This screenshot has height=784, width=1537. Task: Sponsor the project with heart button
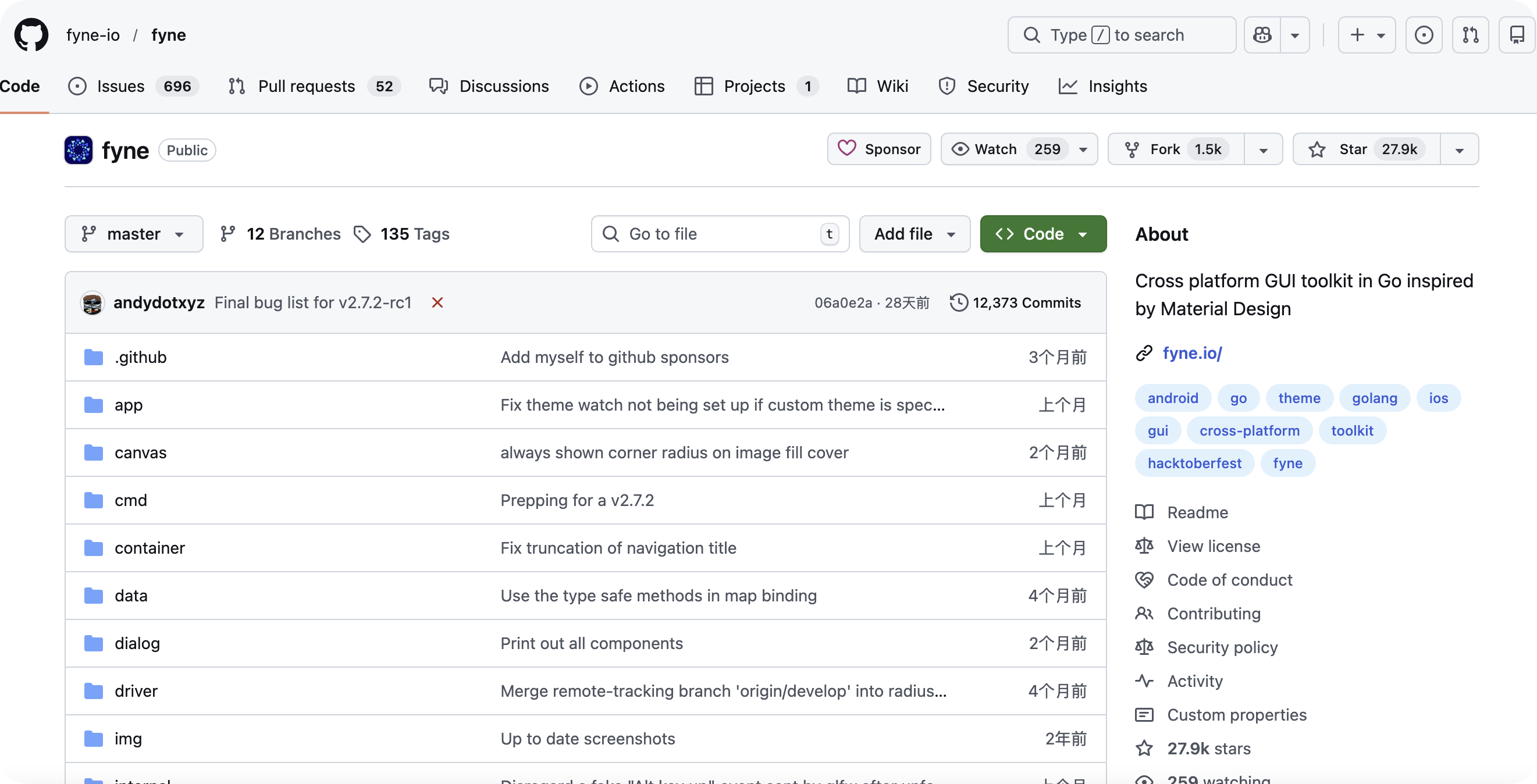[879, 149]
